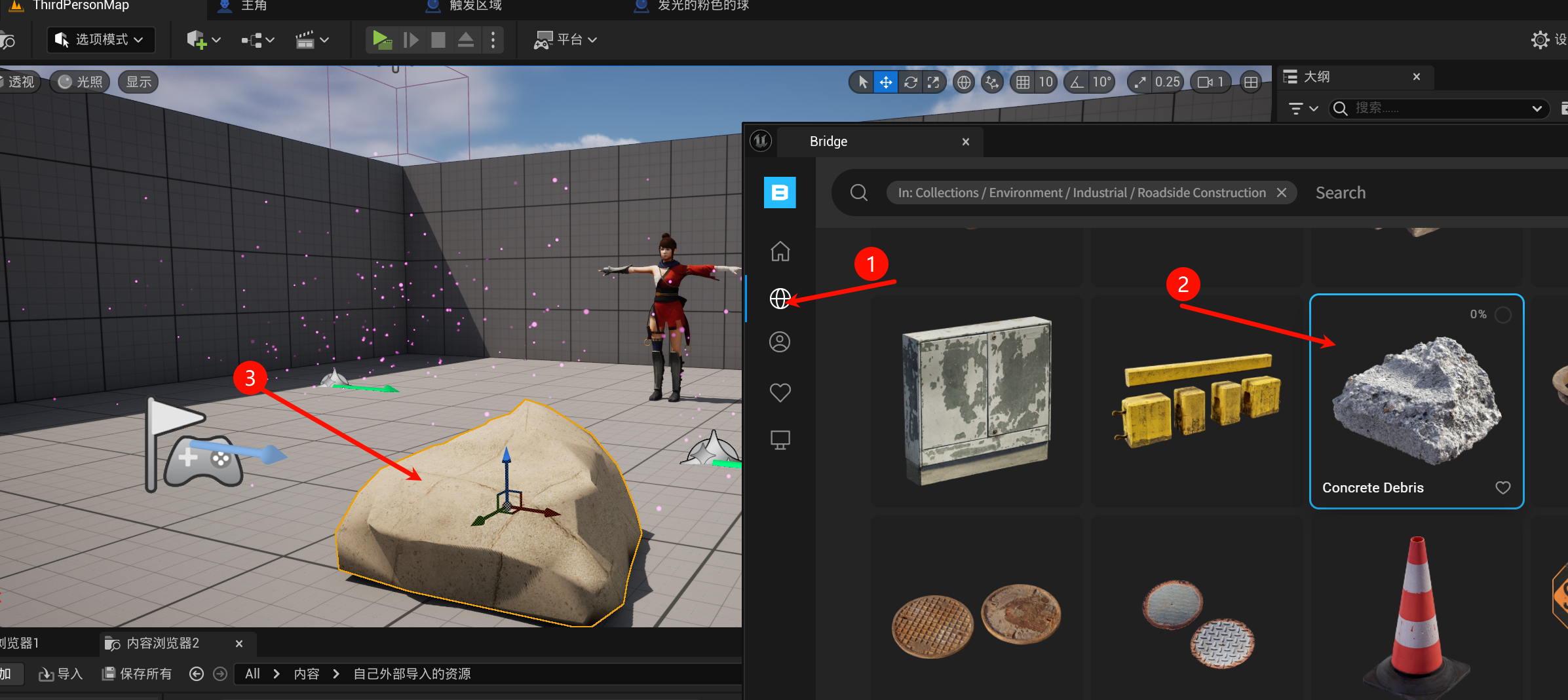Open the add content cube dropdown
The image size is (1568, 700).
203,40
